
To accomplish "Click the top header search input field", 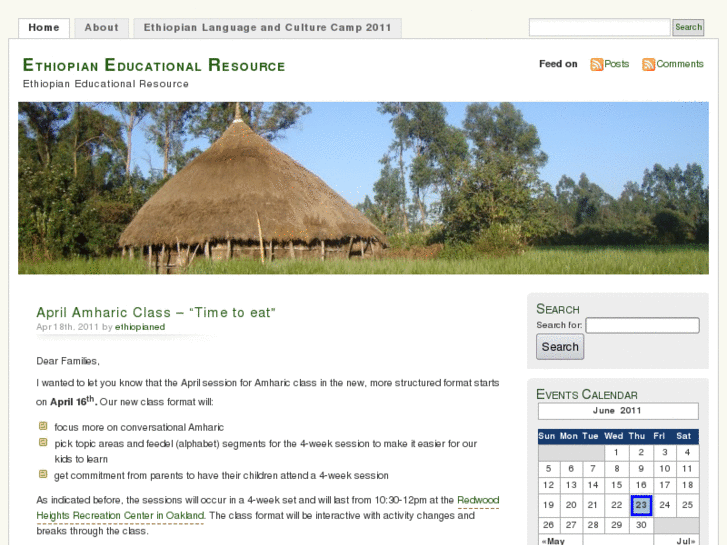I will (599, 27).
